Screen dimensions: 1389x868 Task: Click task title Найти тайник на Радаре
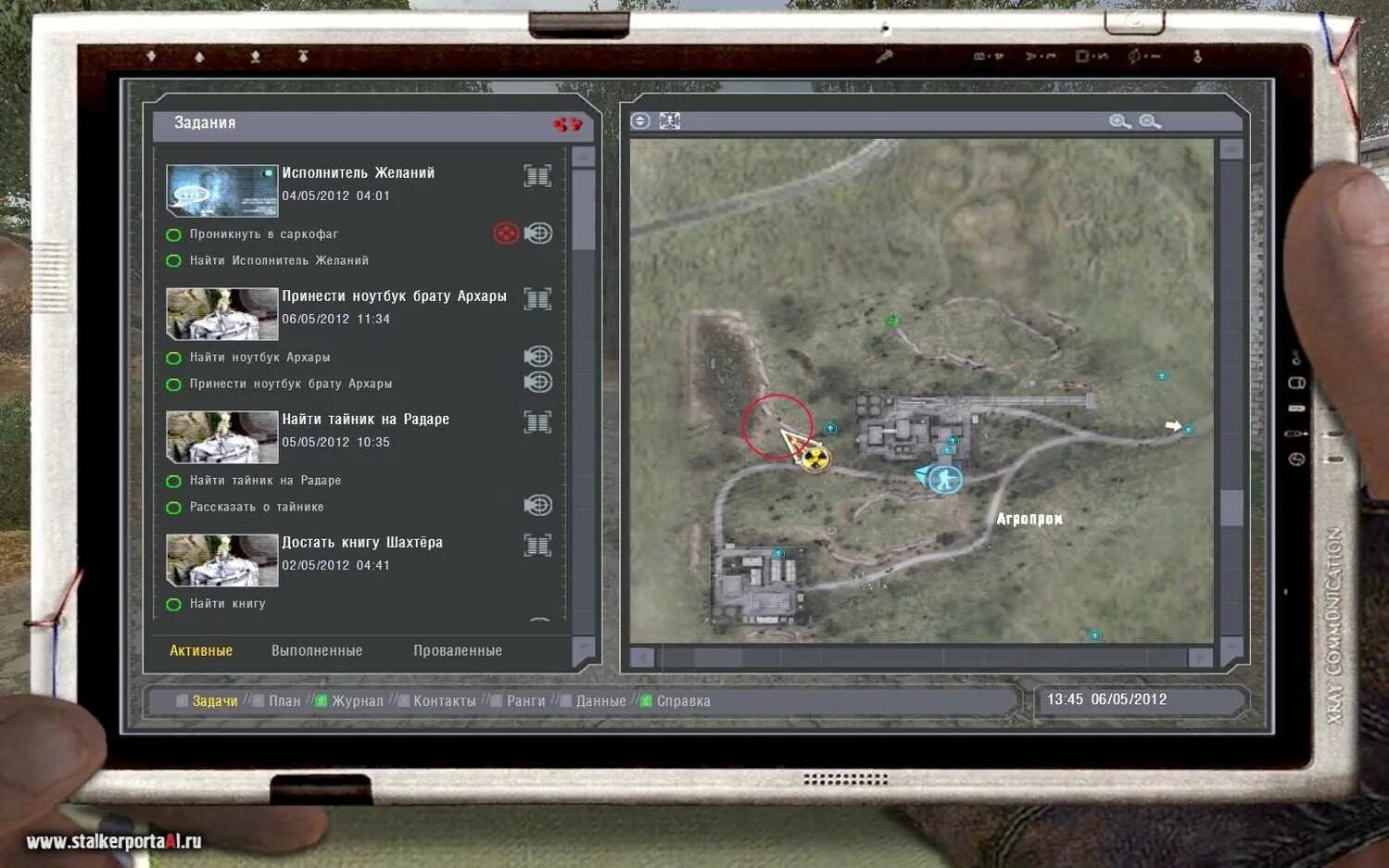tap(365, 420)
